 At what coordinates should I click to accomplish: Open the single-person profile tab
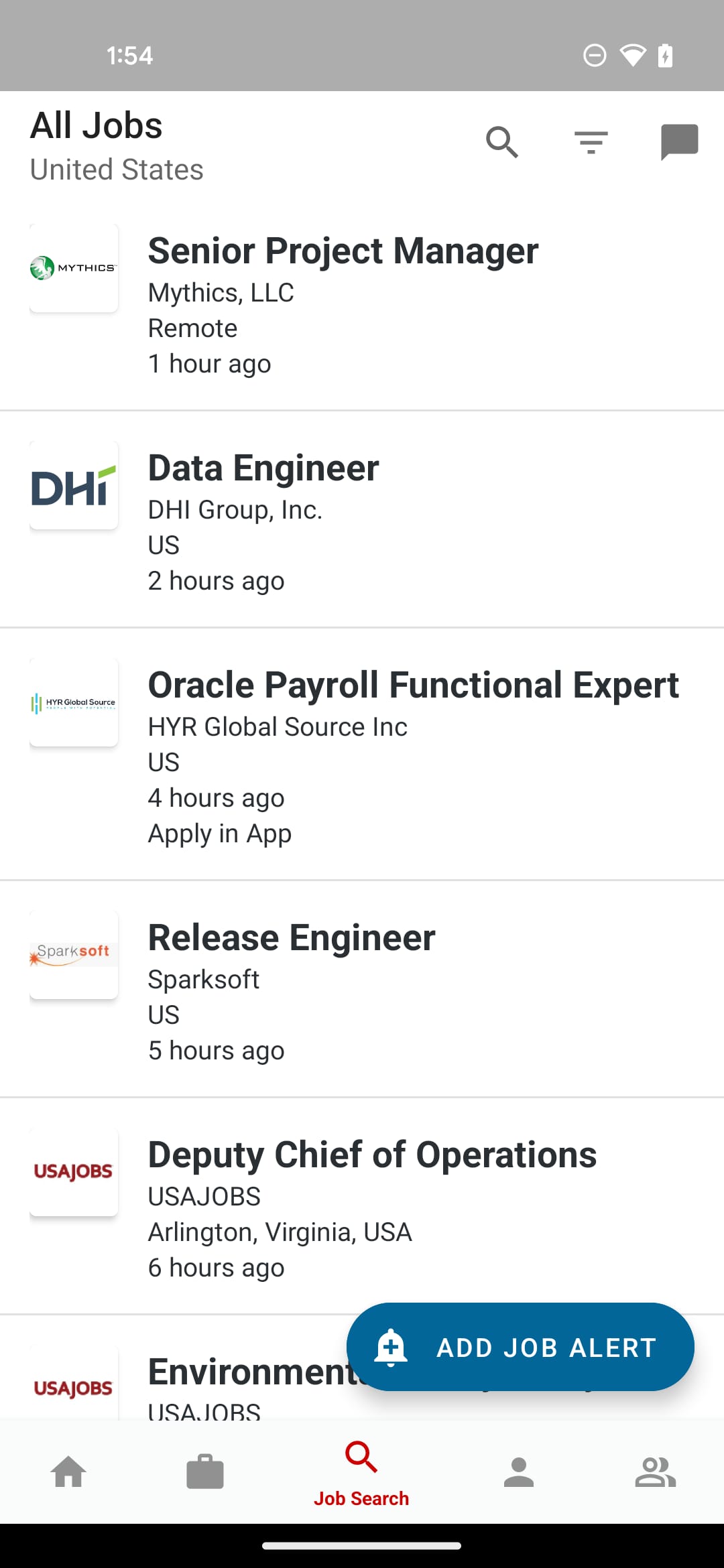518,1472
